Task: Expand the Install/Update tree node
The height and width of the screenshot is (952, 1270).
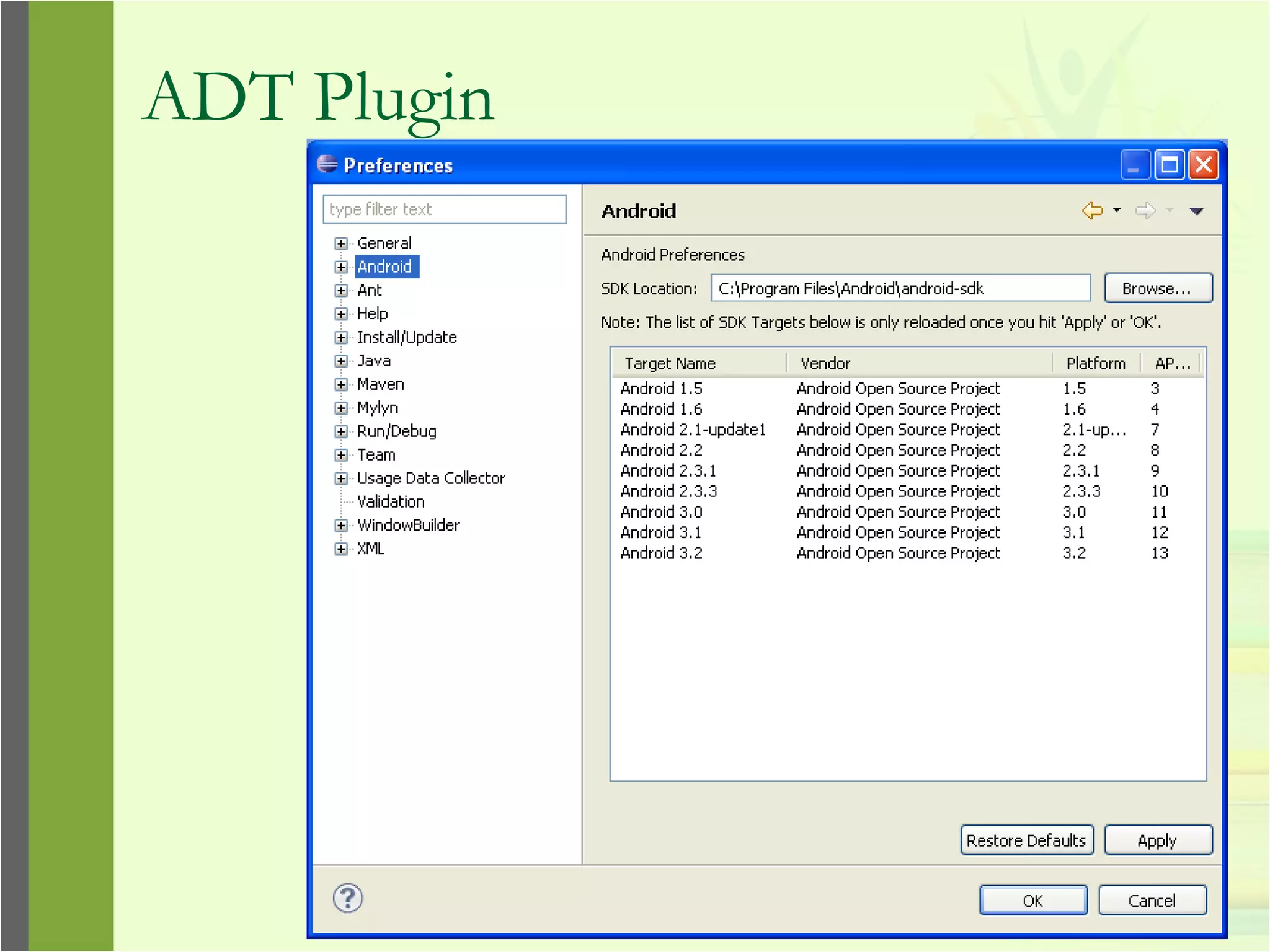Action: click(x=340, y=338)
